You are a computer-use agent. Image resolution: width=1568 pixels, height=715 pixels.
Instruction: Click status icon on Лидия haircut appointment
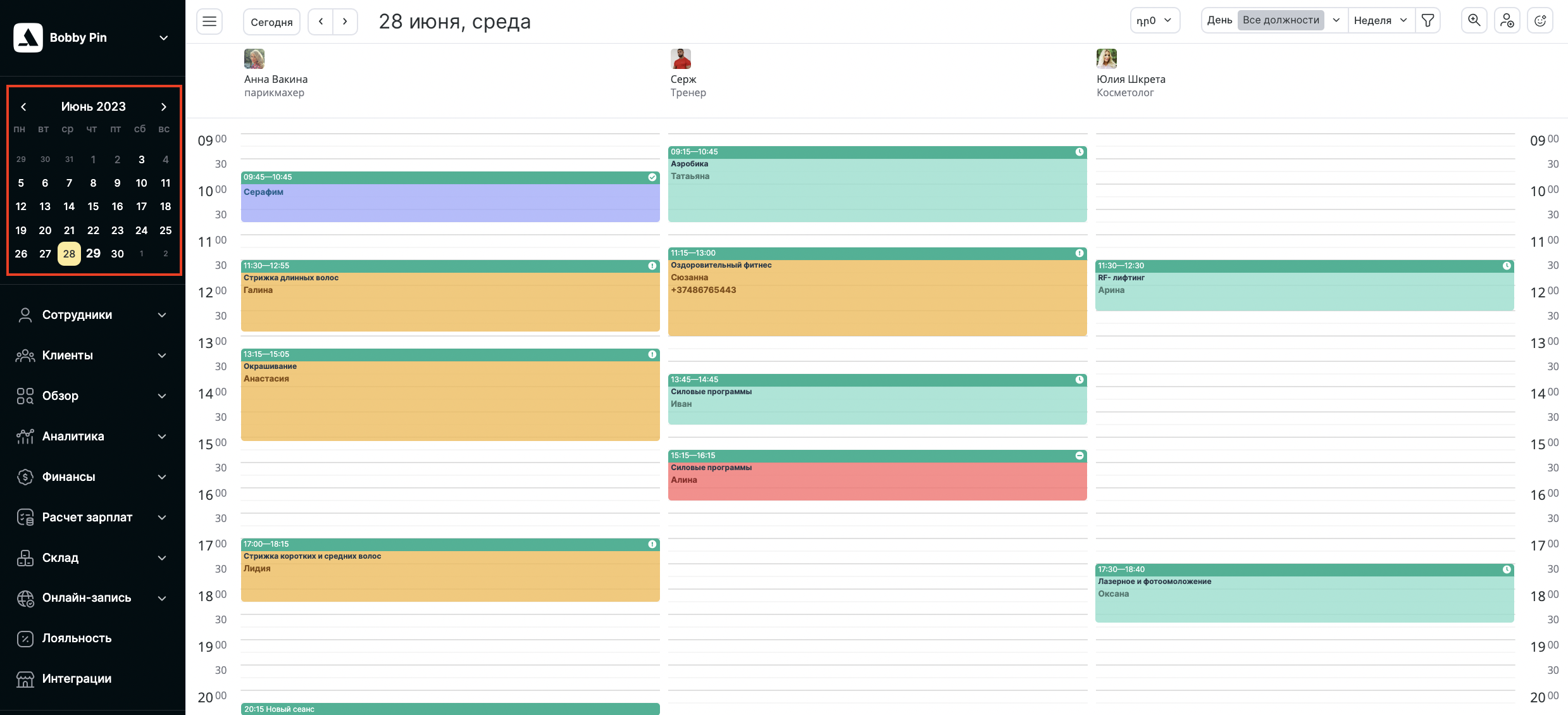pyautogui.click(x=652, y=544)
